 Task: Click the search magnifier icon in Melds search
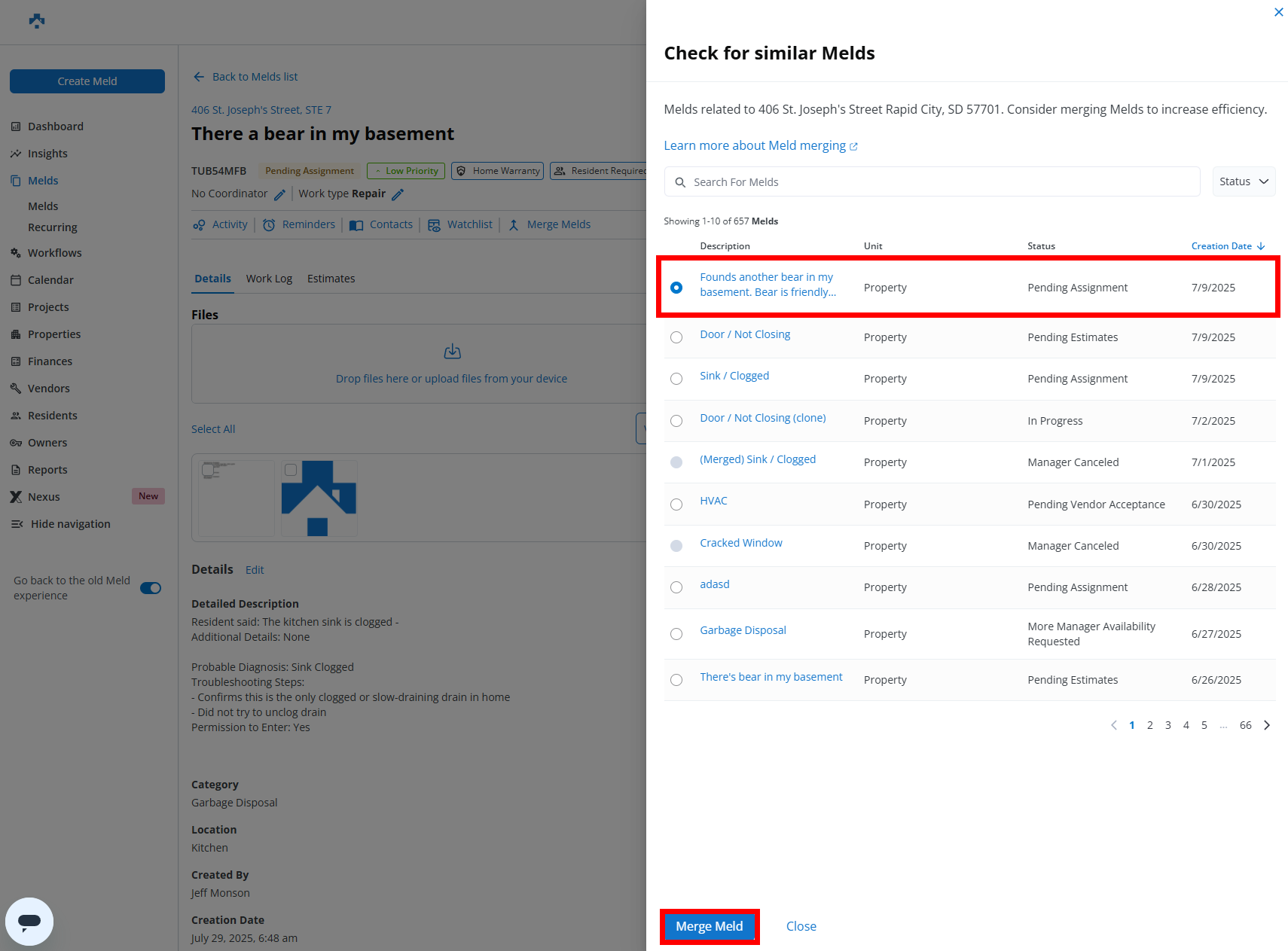point(680,182)
